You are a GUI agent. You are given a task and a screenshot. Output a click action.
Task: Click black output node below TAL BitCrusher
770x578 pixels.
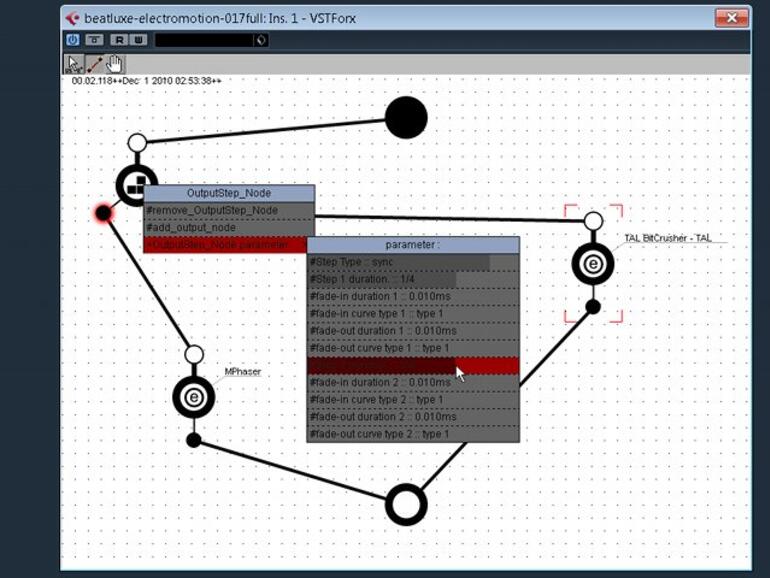pos(593,307)
